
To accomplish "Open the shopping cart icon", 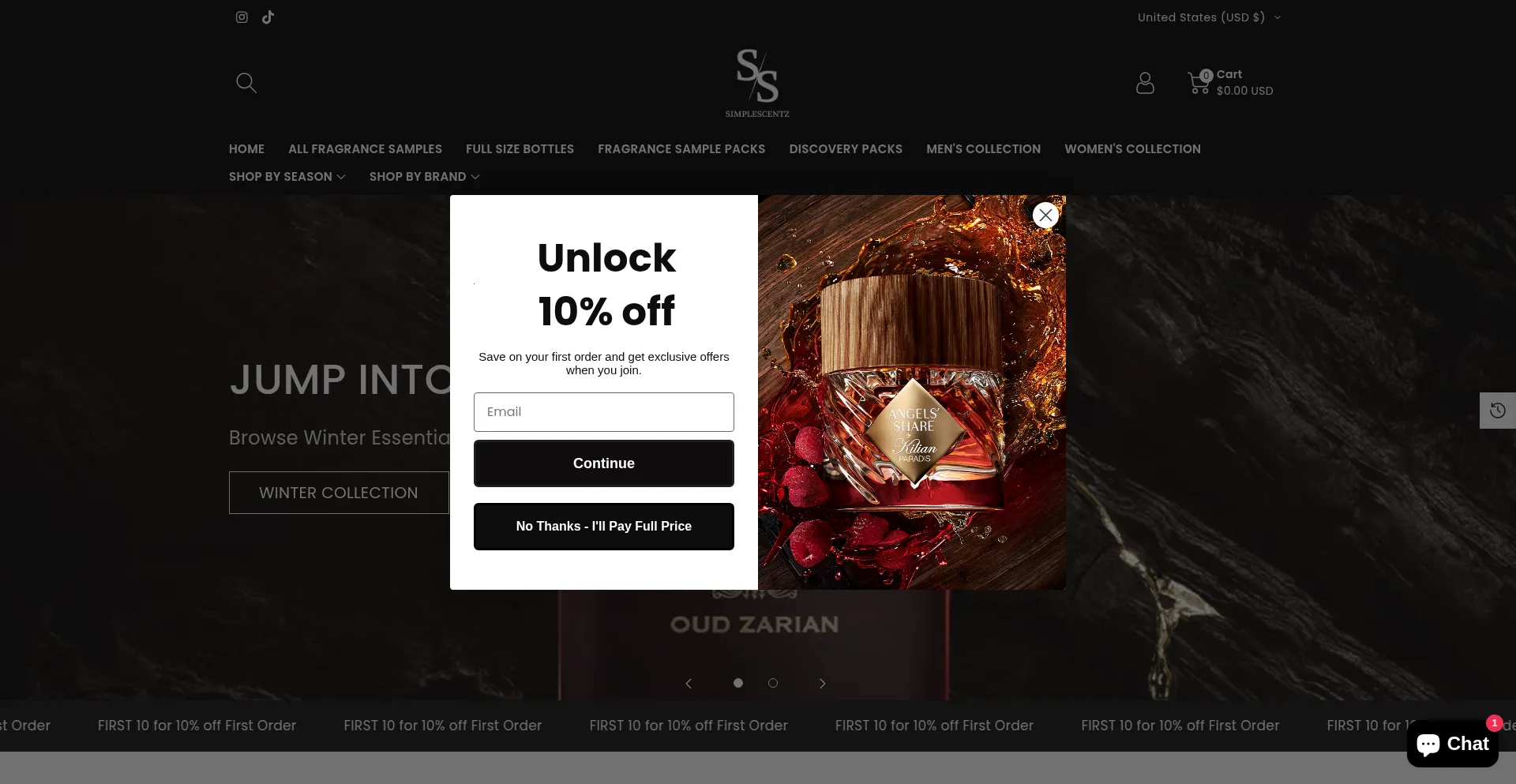I will 1199,83.
